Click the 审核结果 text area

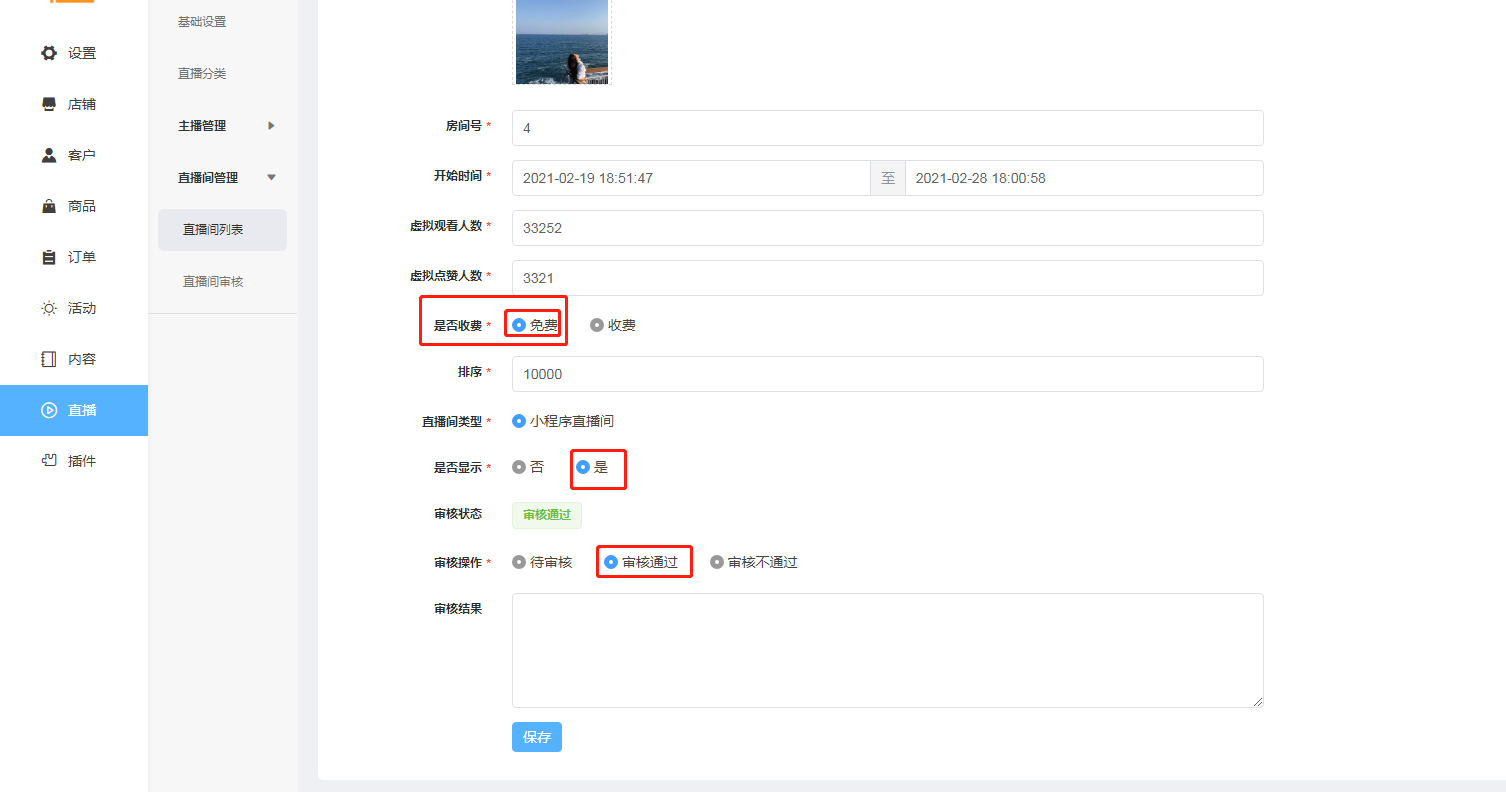point(888,651)
